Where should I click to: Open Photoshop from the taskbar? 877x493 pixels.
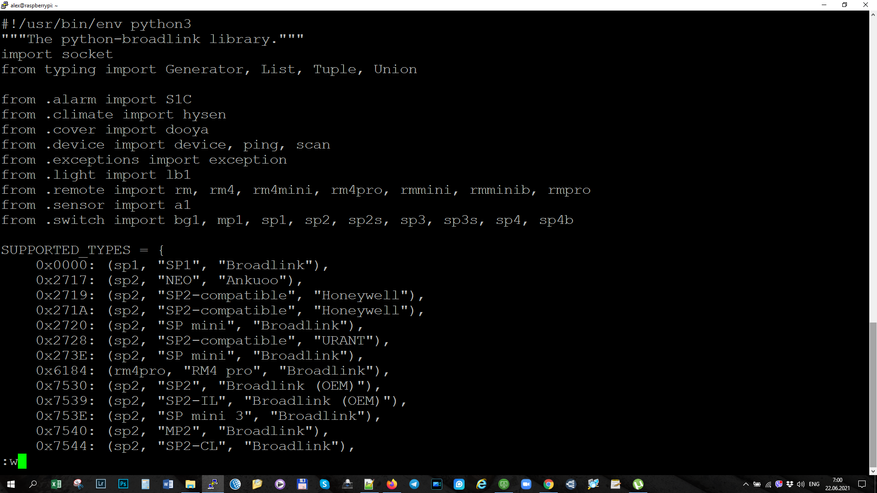tap(123, 484)
